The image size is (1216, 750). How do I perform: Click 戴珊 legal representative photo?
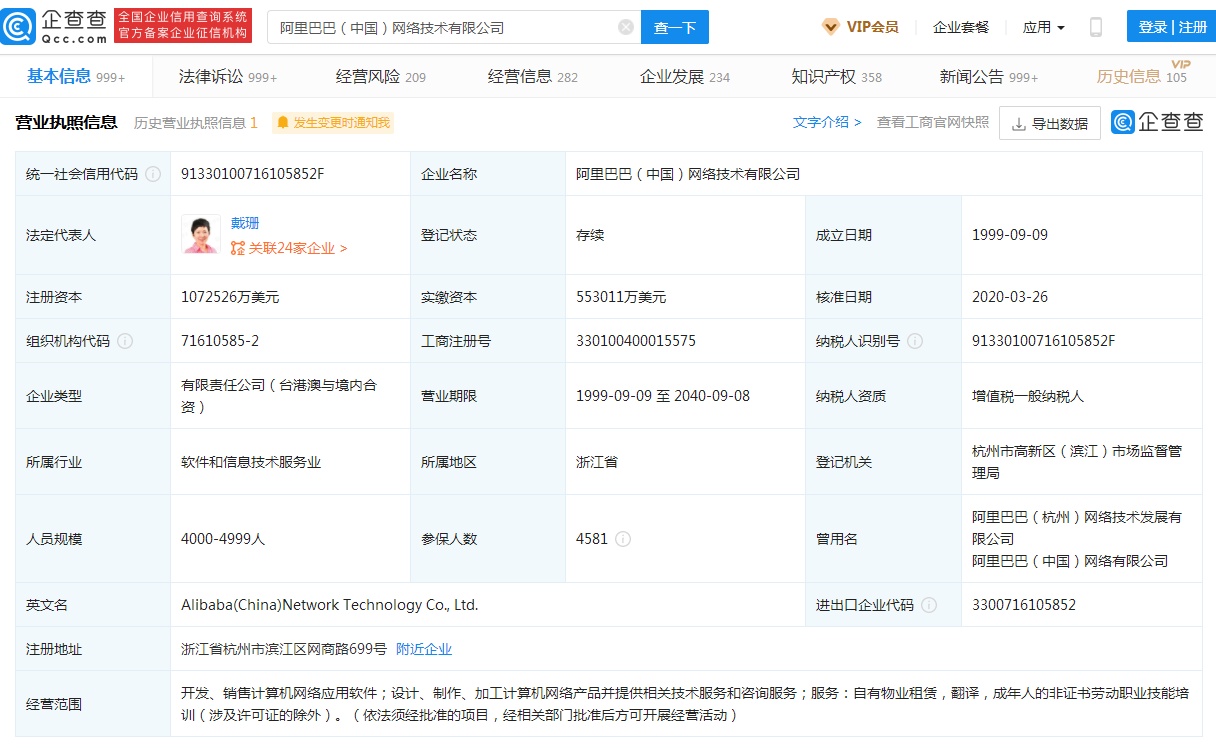click(201, 234)
